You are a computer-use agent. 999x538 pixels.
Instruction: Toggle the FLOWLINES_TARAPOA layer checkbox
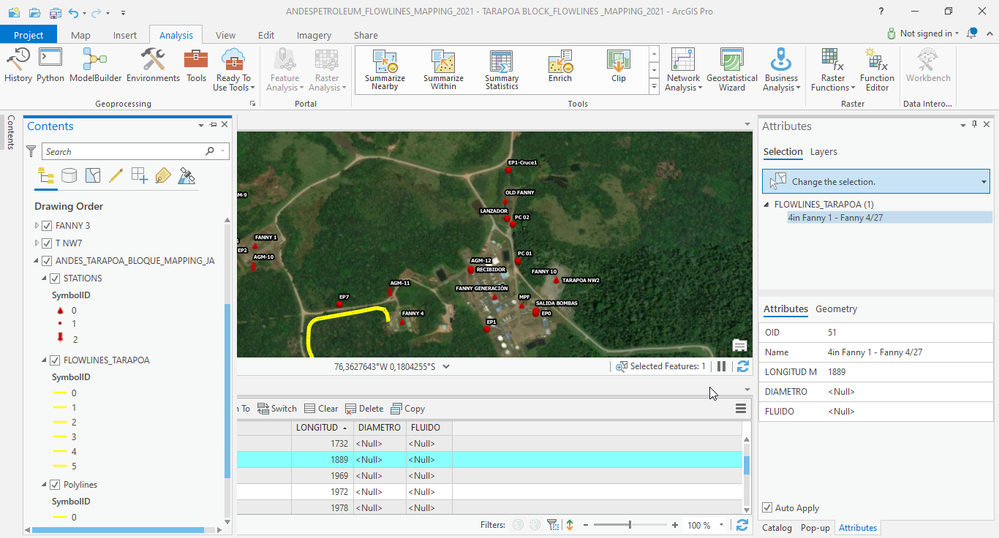pos(55,360)
